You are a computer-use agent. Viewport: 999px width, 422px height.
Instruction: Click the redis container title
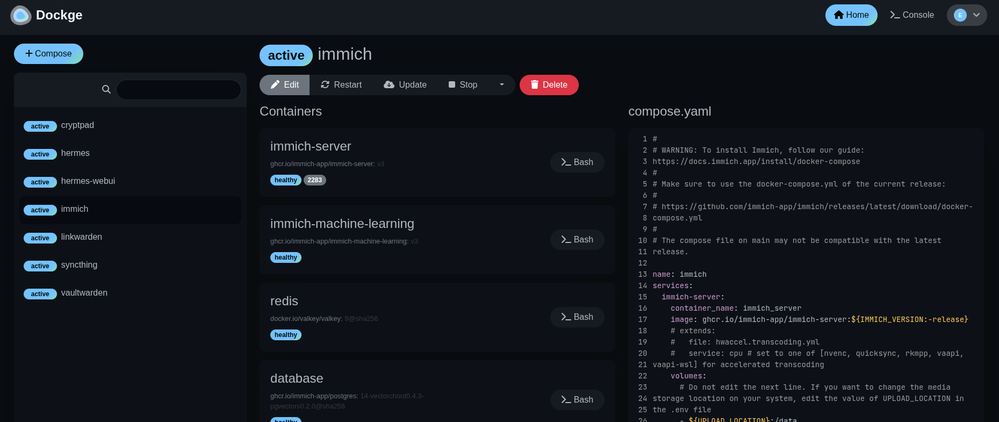(284, 301)
